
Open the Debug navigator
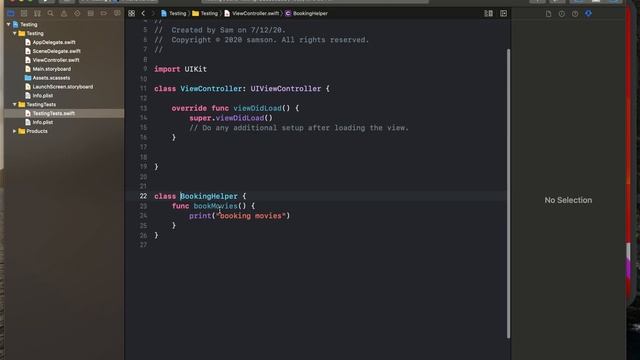coord(91,13)
